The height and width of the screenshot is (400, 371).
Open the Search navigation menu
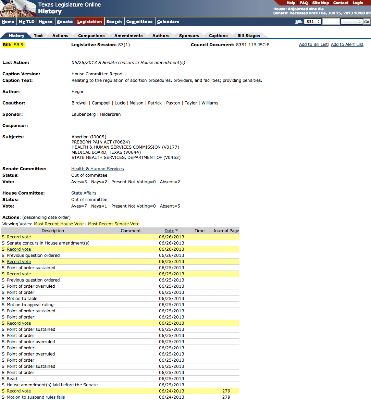pyautogui.click(x=114, y=22)
